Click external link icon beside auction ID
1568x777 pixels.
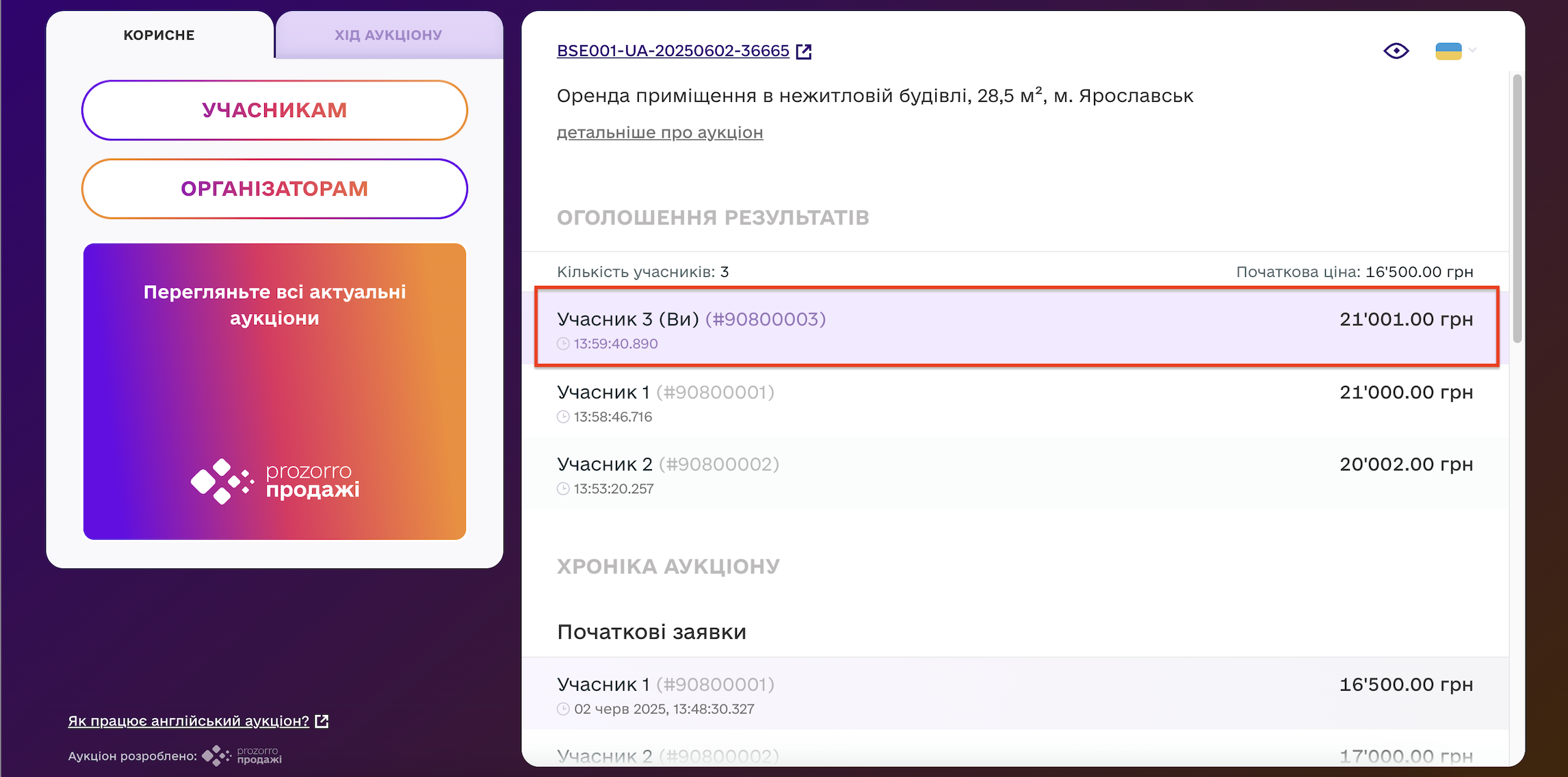coord(804,51)
